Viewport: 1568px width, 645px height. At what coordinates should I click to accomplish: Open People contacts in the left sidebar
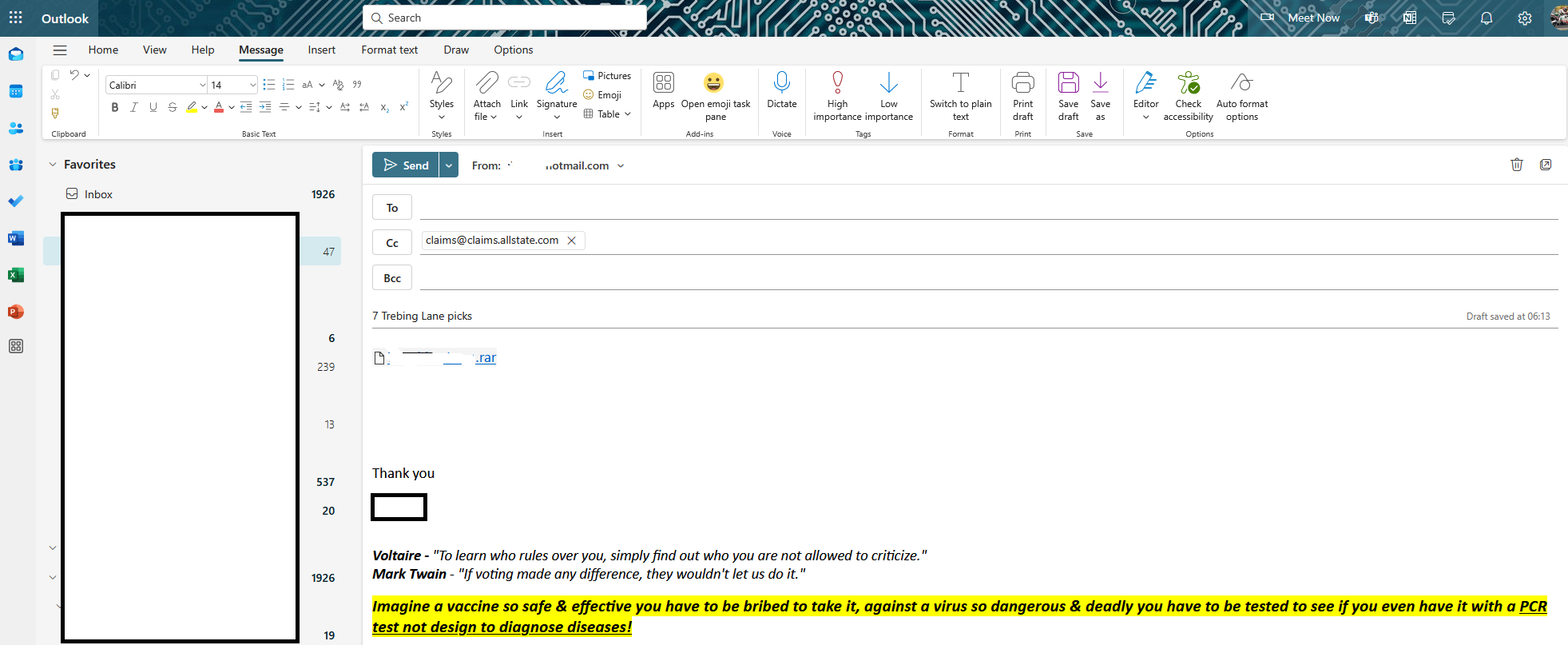point(16,128)
